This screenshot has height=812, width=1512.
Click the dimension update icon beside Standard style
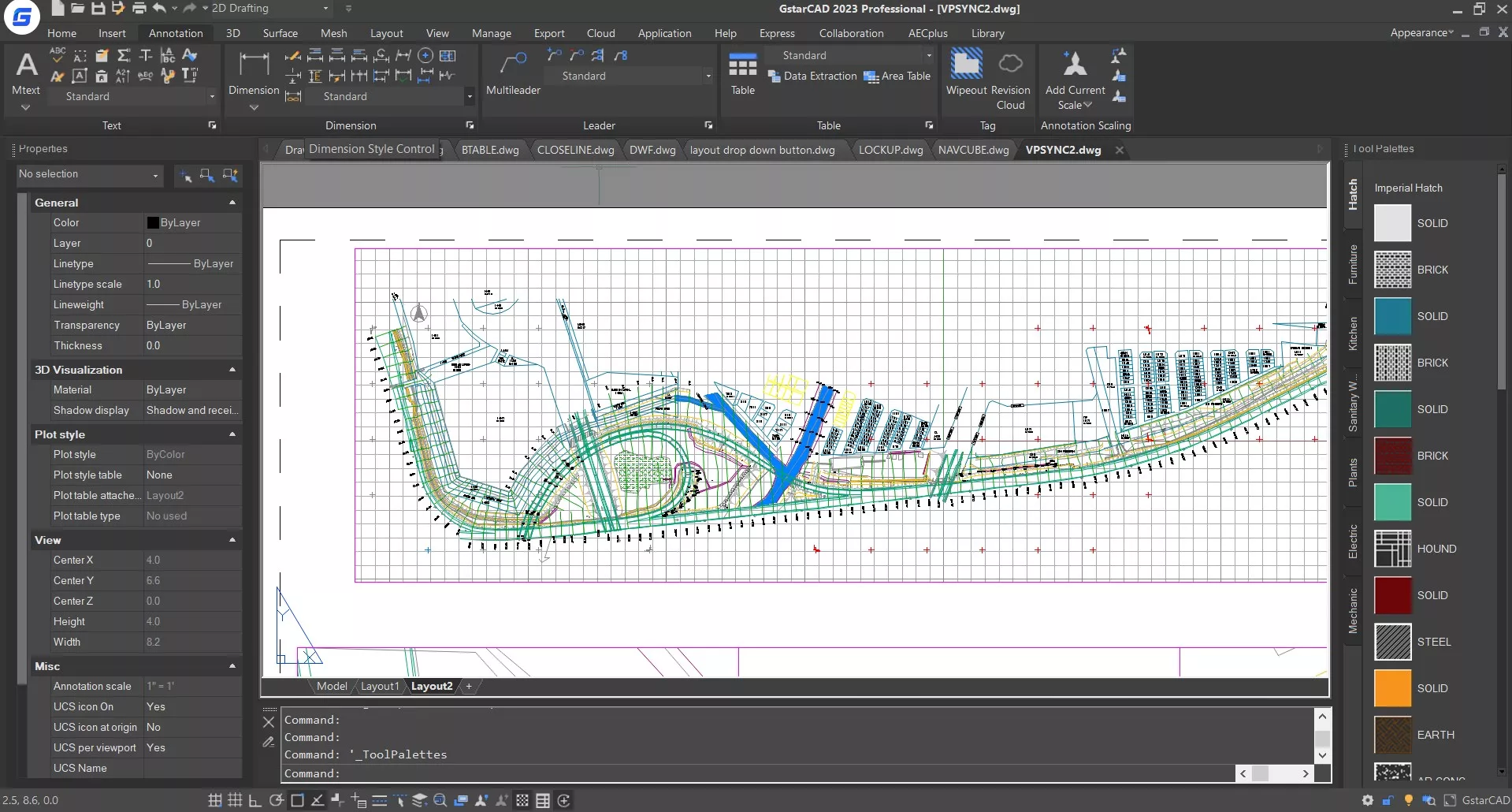293,96
